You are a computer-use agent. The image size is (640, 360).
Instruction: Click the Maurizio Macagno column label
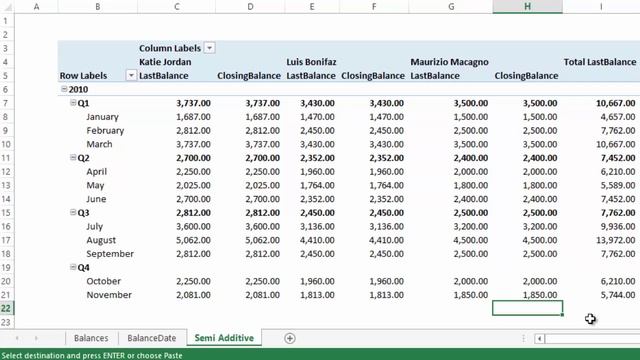(449, 62)
